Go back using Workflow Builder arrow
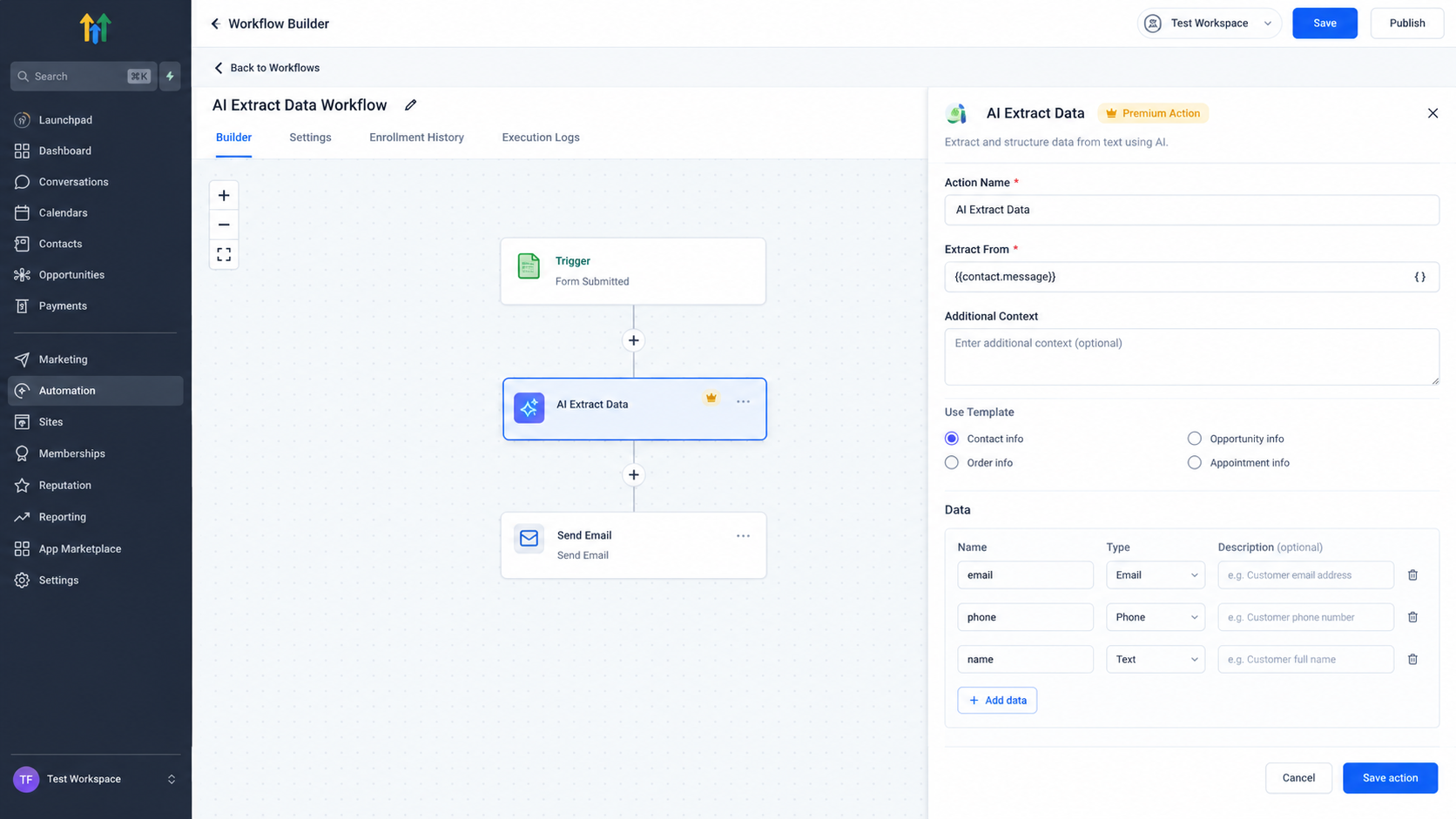The width and height of the screenshot is (1456, 819). coord(215,23)
